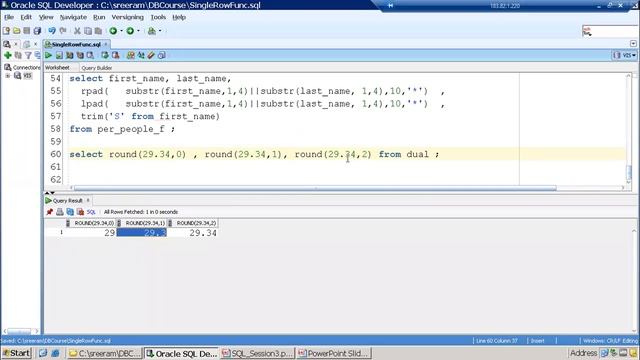Click the To Upper/Lower case icon

click(141, 55)
